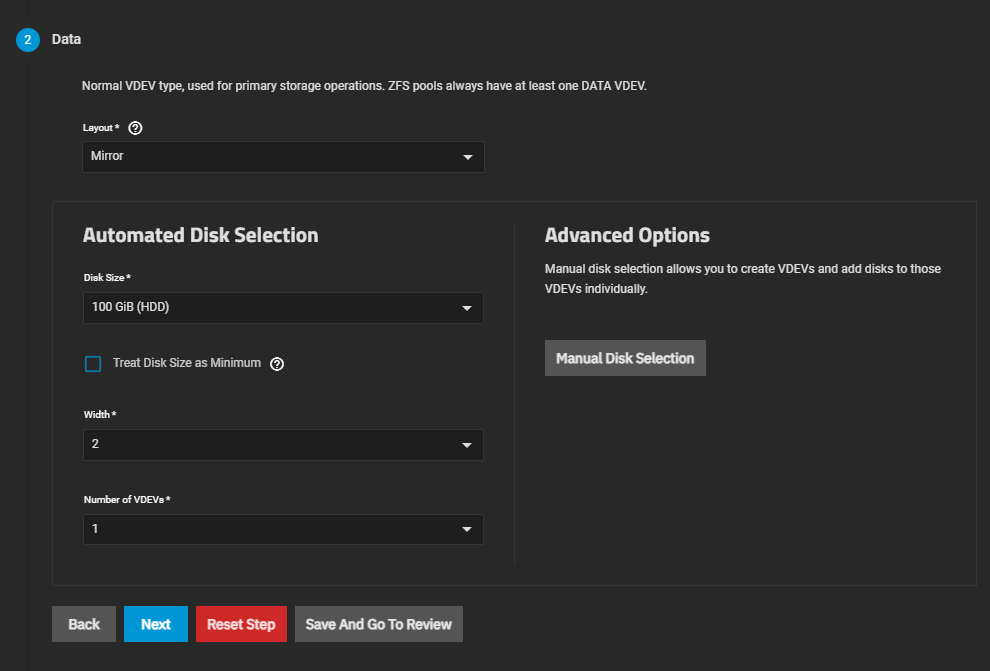
Task: Expand the Width selector showing 2
Action: 283,445
